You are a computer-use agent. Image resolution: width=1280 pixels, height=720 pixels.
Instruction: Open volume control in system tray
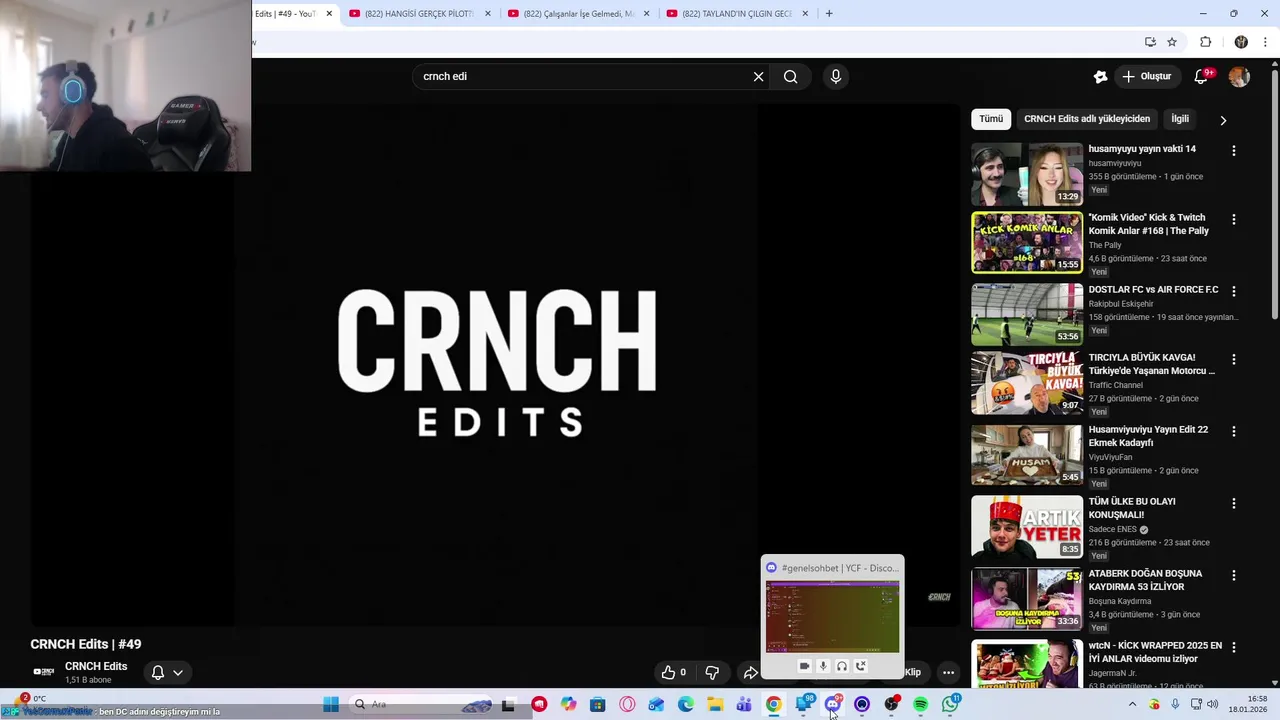coord(1212,705)
